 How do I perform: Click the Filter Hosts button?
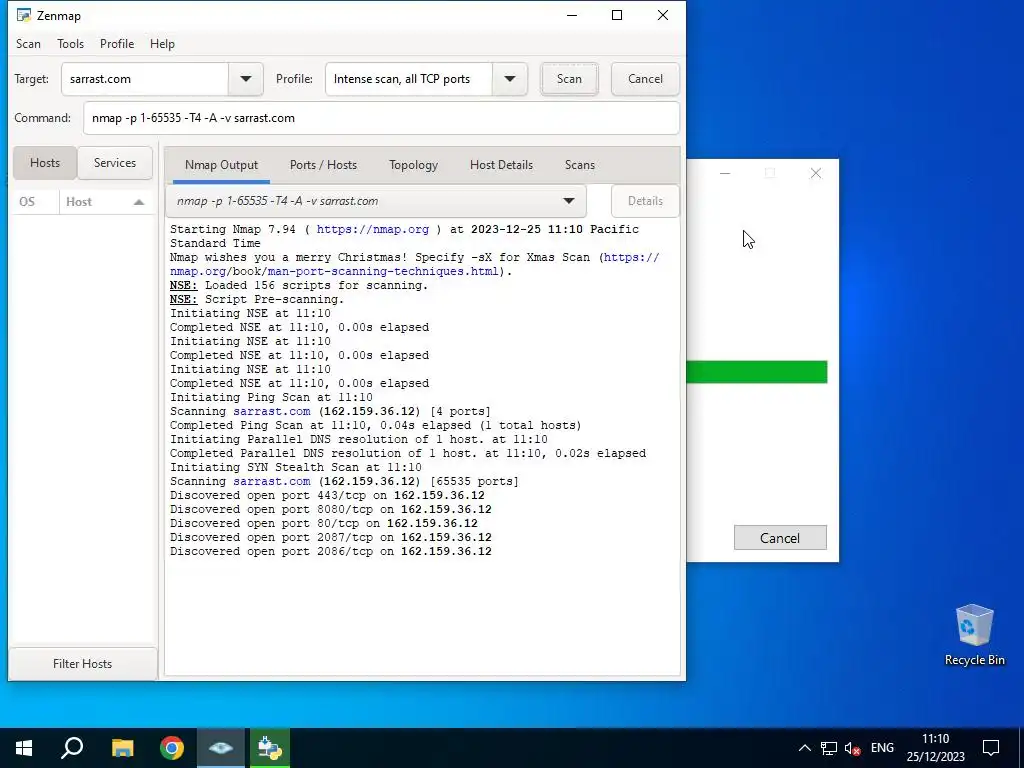pos(82,664)
